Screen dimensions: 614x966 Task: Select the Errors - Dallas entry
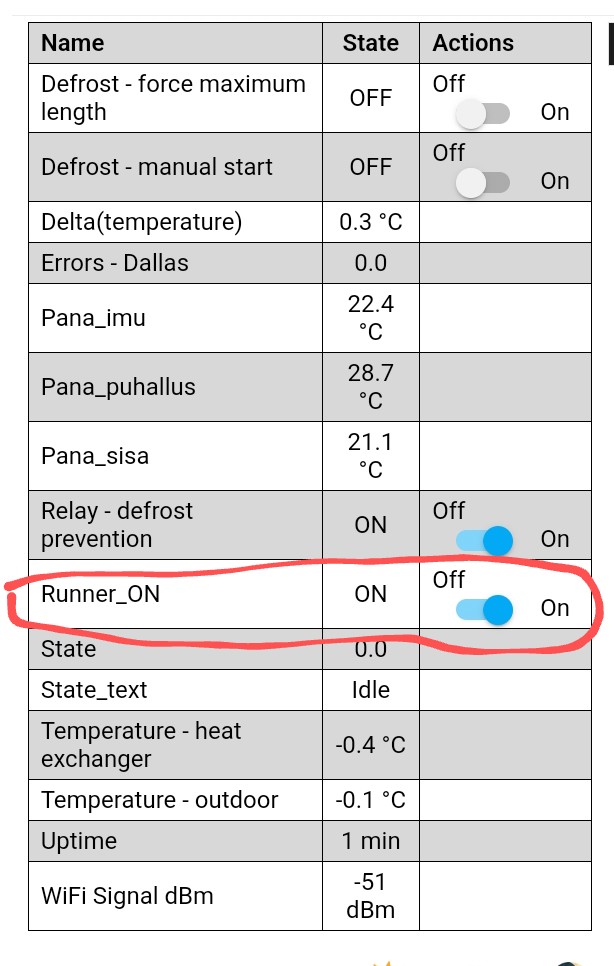(115, 263)
